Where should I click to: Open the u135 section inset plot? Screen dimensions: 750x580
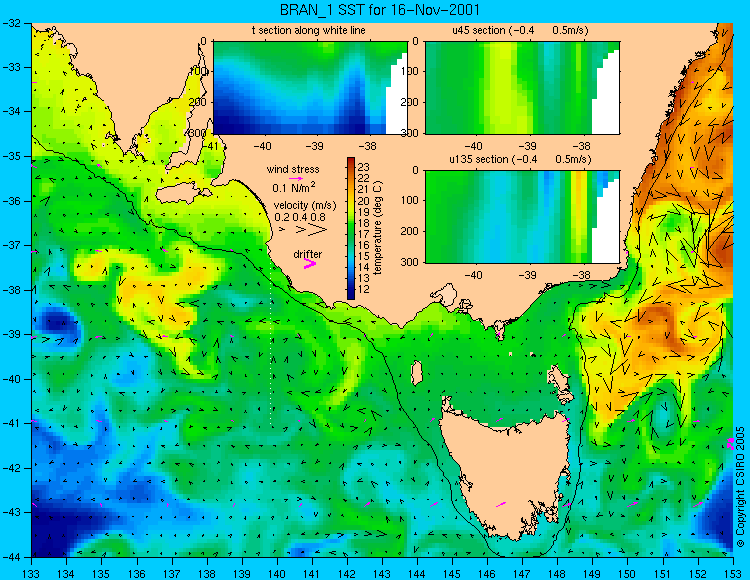click(522, 217)
